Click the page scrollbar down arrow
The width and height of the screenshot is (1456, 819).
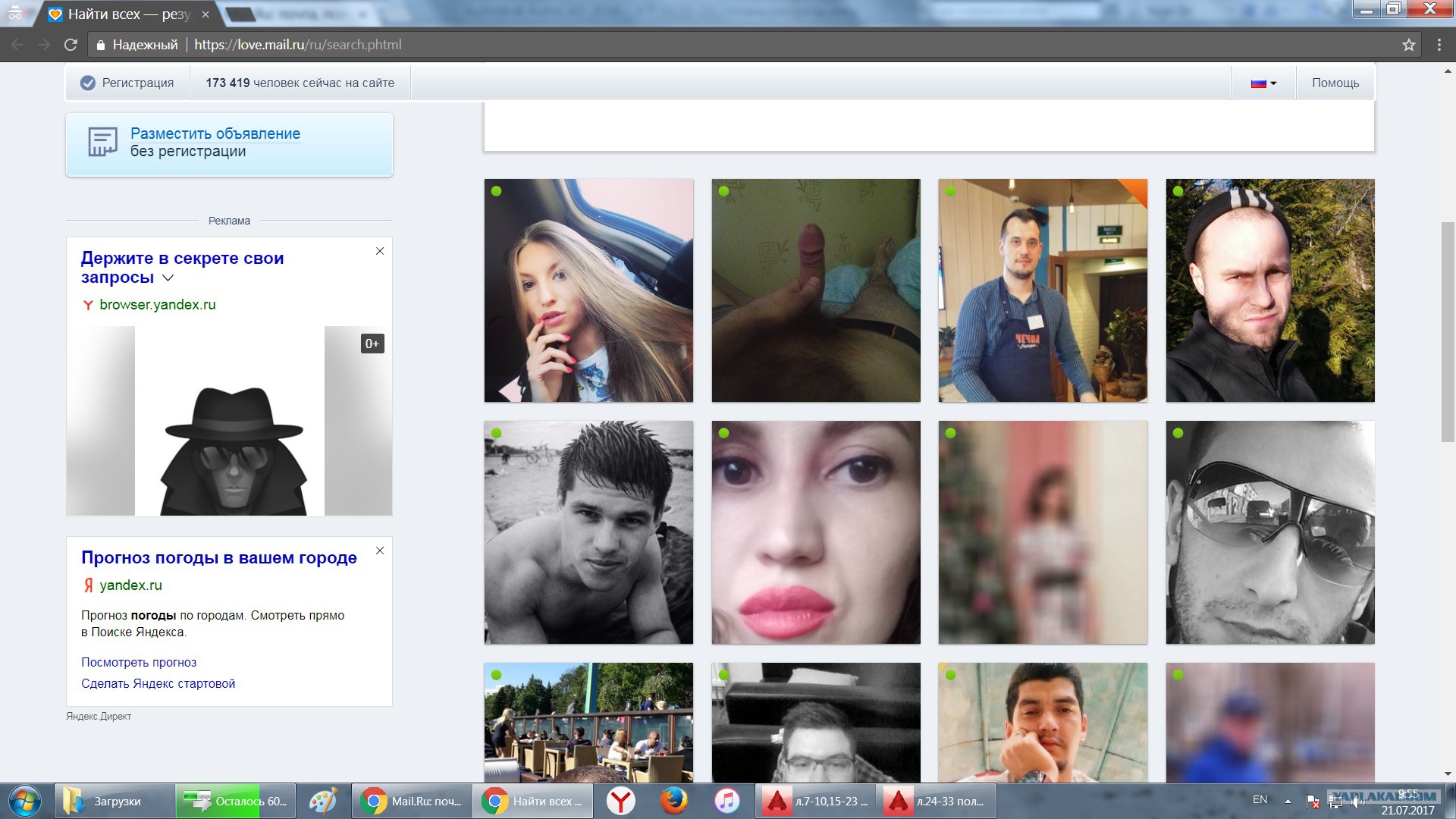click(x=1448, y=774)
